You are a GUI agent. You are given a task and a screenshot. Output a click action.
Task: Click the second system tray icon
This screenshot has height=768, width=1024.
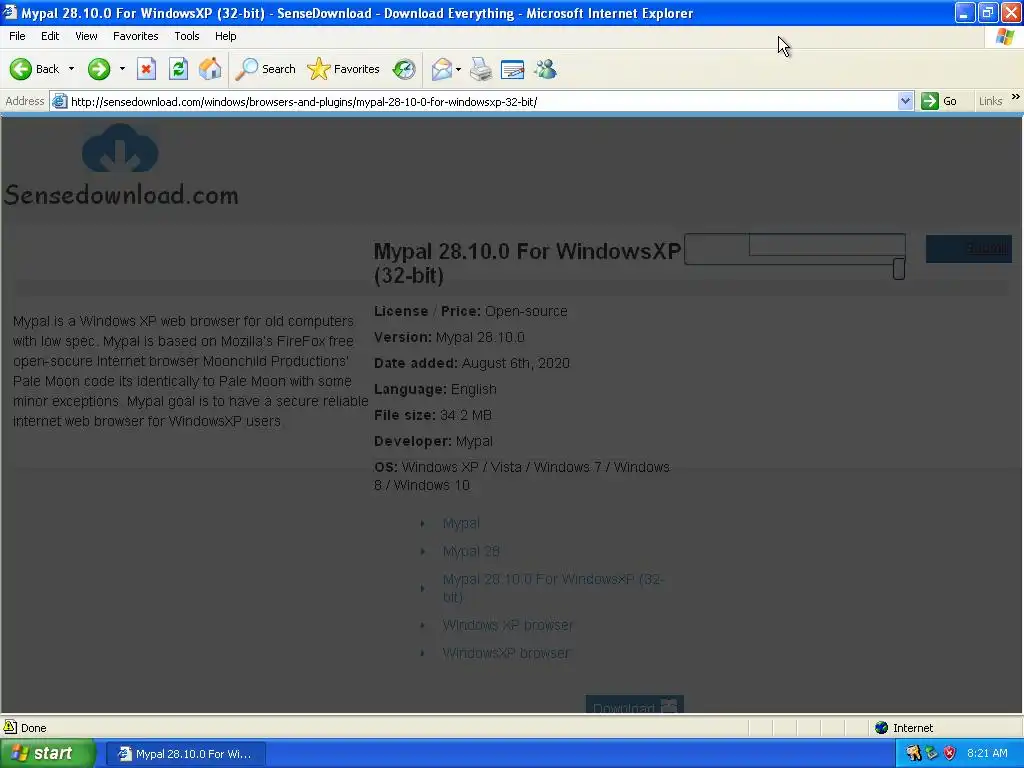[932, 753]
